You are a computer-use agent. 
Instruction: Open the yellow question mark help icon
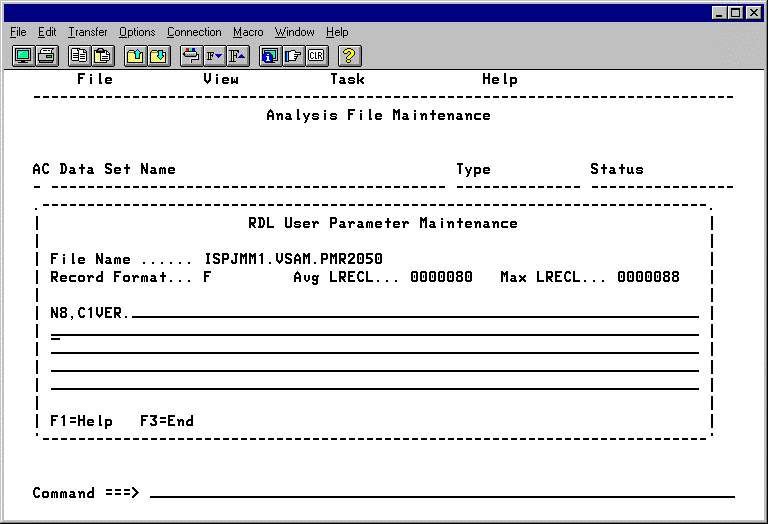[x=351, y=56]
